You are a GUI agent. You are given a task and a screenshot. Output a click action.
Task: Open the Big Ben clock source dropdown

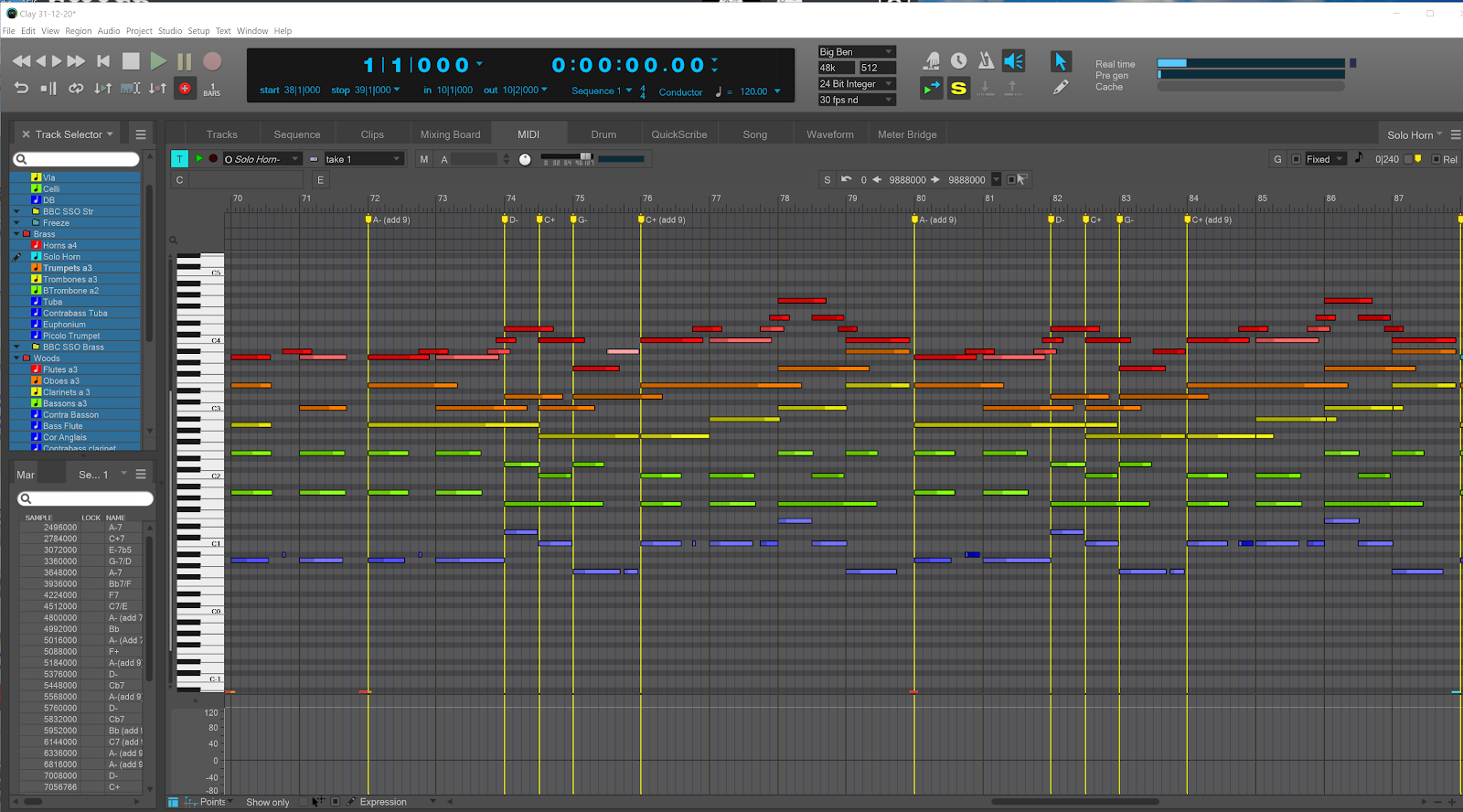point(857,52)
